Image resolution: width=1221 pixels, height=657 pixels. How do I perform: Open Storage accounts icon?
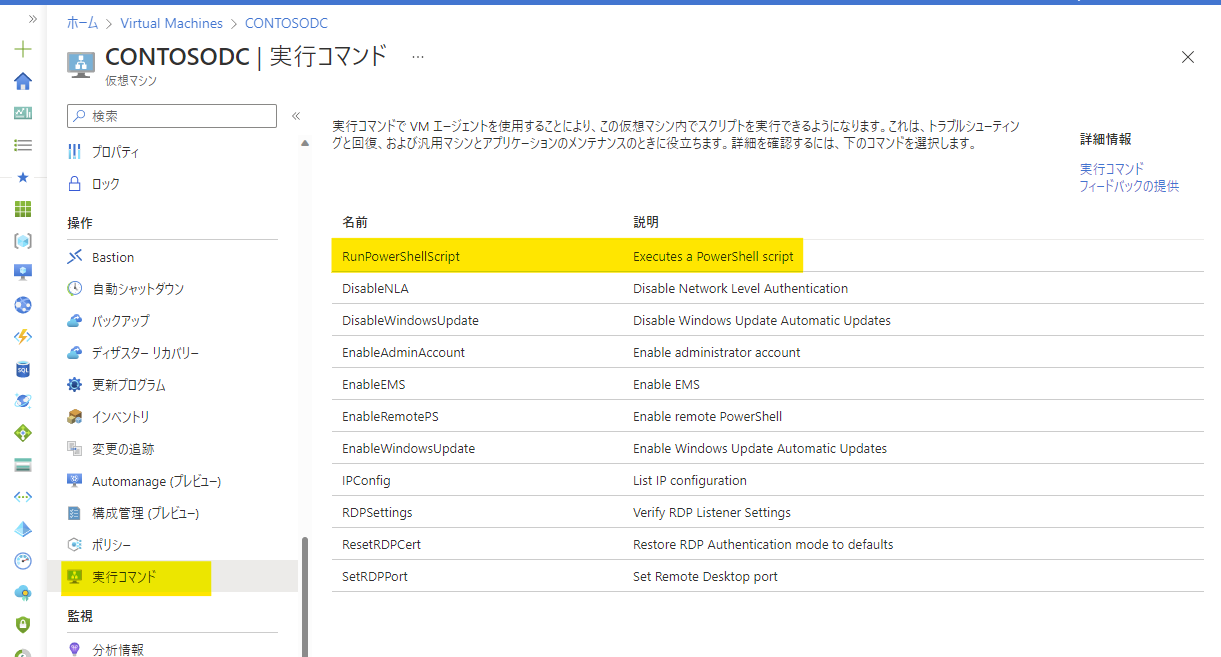23,465
